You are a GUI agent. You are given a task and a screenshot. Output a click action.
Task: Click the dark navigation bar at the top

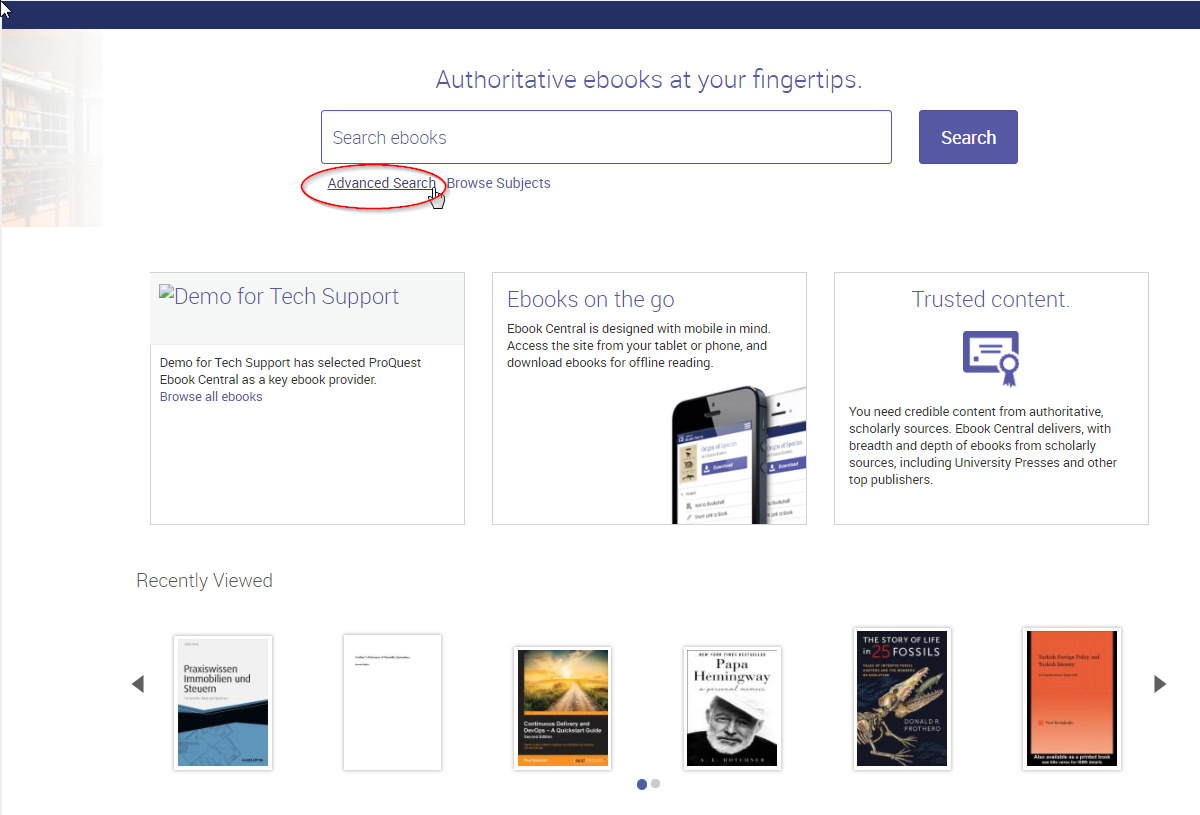pyautogui.click(x=600, y=14)
